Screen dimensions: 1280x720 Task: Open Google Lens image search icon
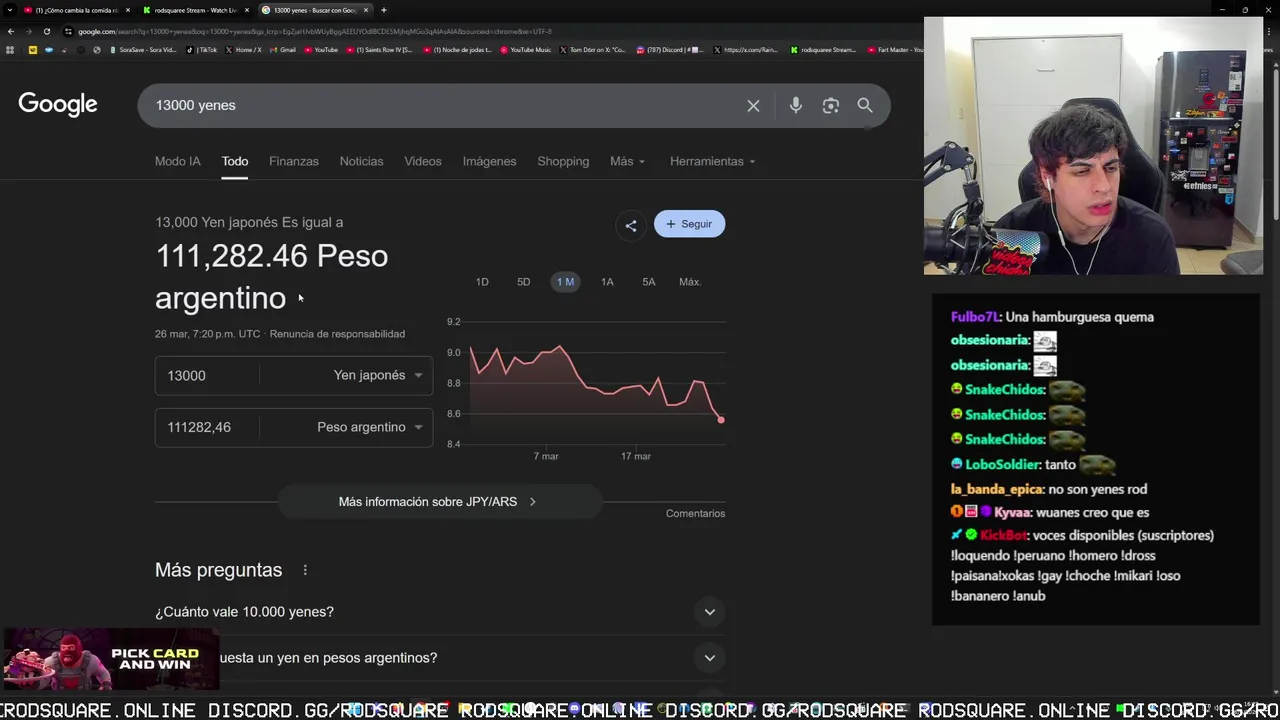(x=830, y=105)
